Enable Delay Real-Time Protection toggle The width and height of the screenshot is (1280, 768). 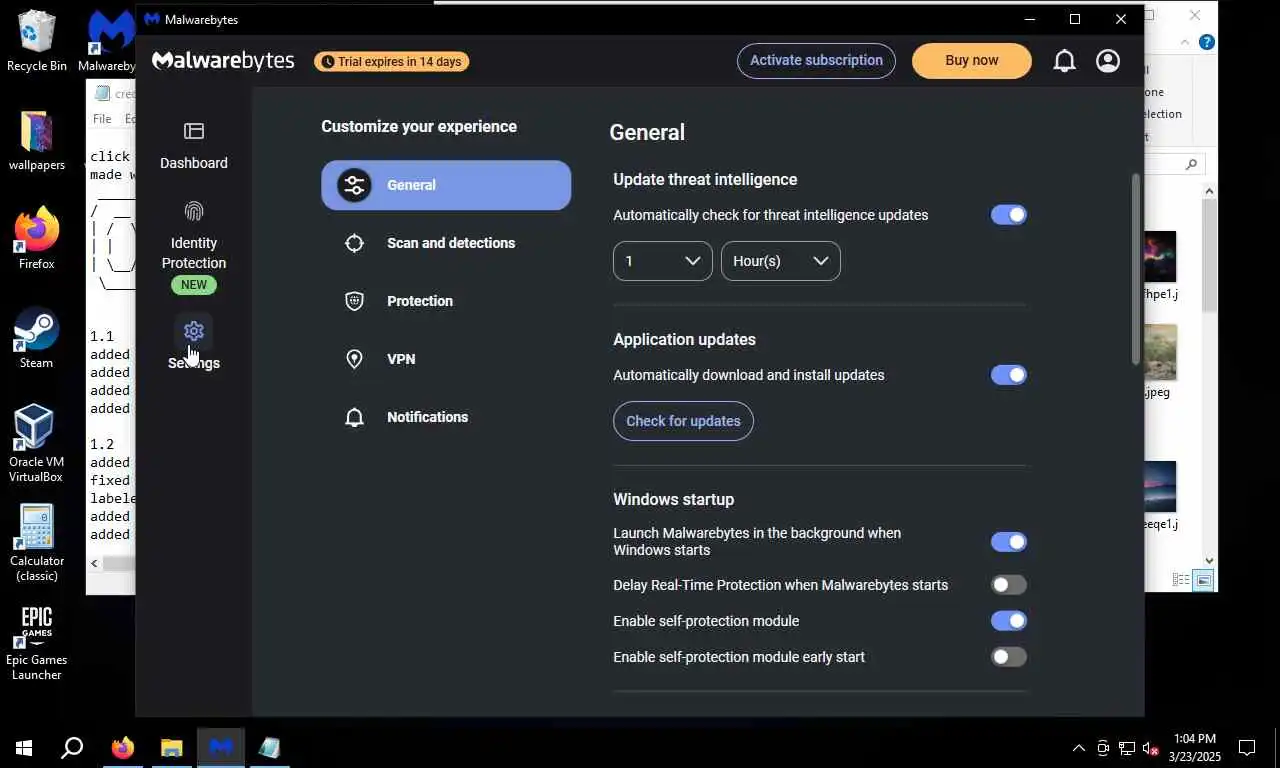click(x=1008, y=585)
